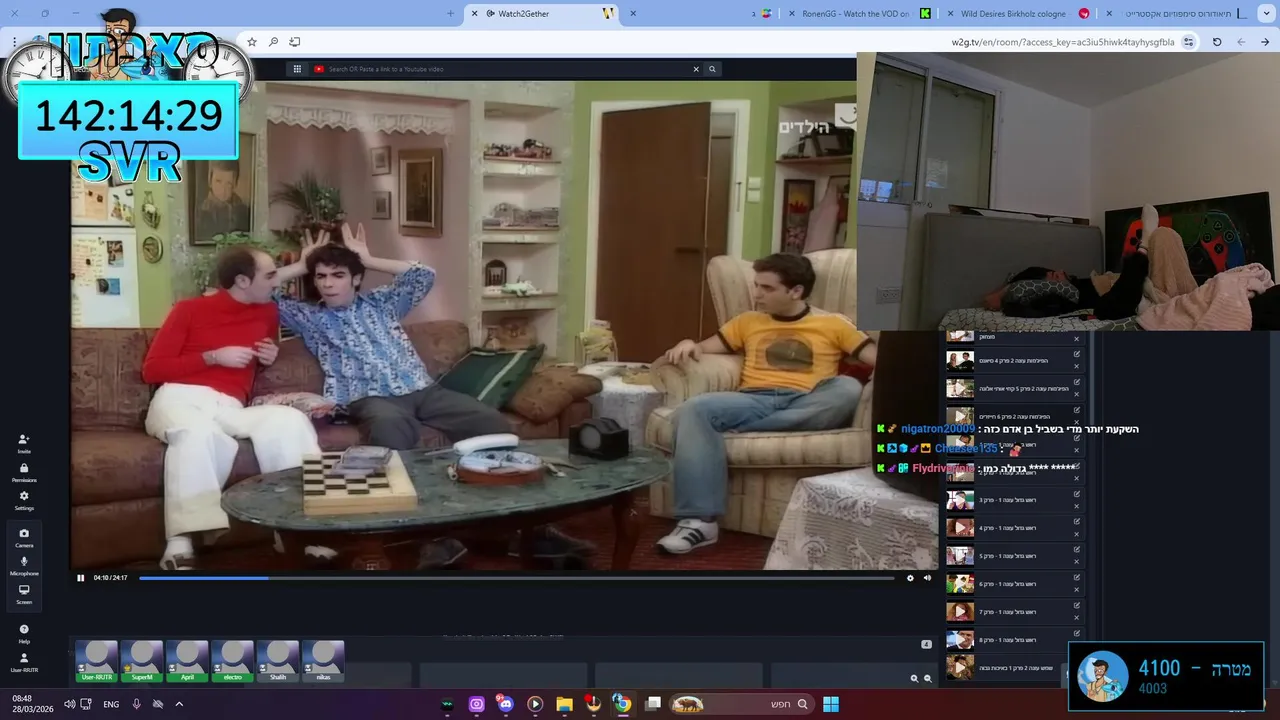
Task: Remove playlist item הפיג'מות פרק 4 סיאנס
Action: [x=1077, y=367]
